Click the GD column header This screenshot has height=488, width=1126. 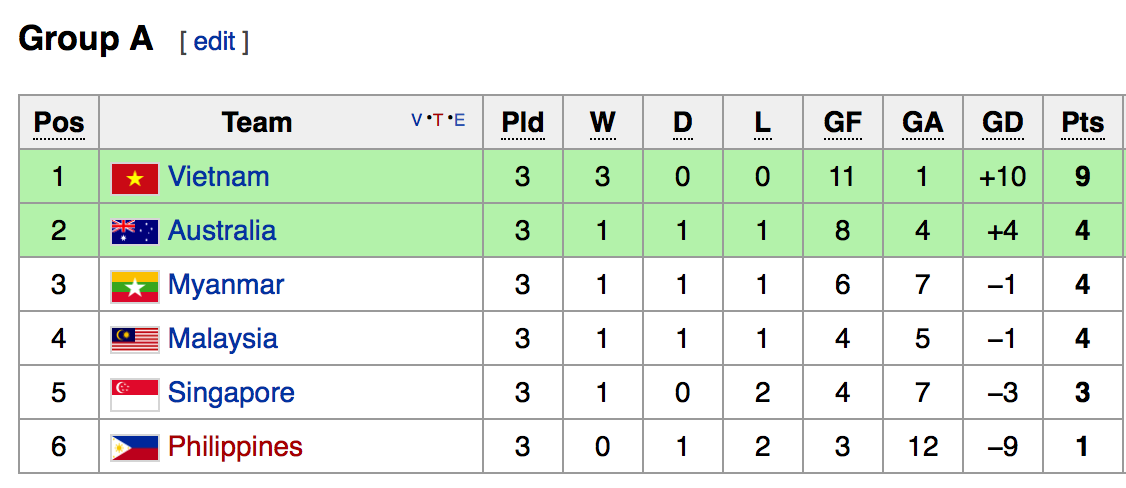pyautogui.click(x=1002, y=123)
